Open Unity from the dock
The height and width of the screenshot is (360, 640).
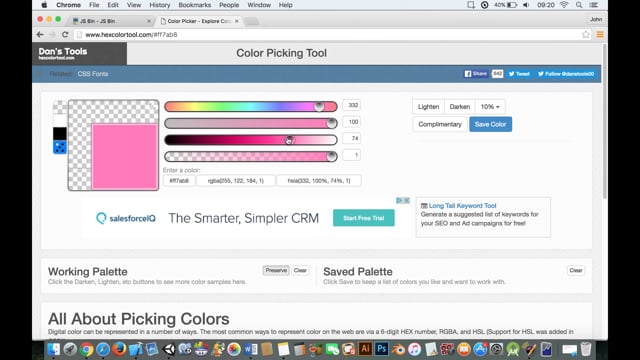(169, 349)
